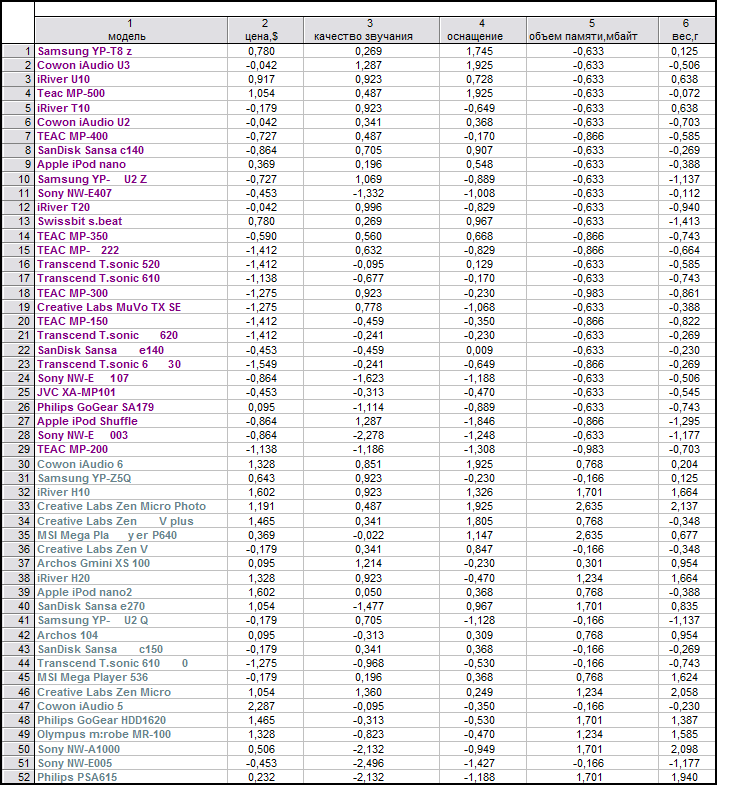The width and height of the screenshot is (738, 792).
Task: Click the Philips GoGear HDD1620 cell
Action: (x=131, y=721)
